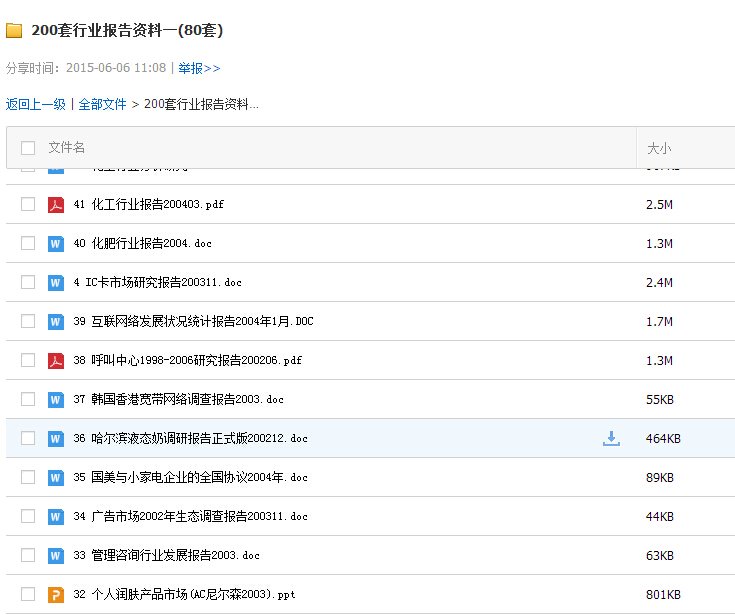Click the Word icon for IC卡市场研究报告
The height and width of the screenshot is (615, 735).
tap(56, 282)
